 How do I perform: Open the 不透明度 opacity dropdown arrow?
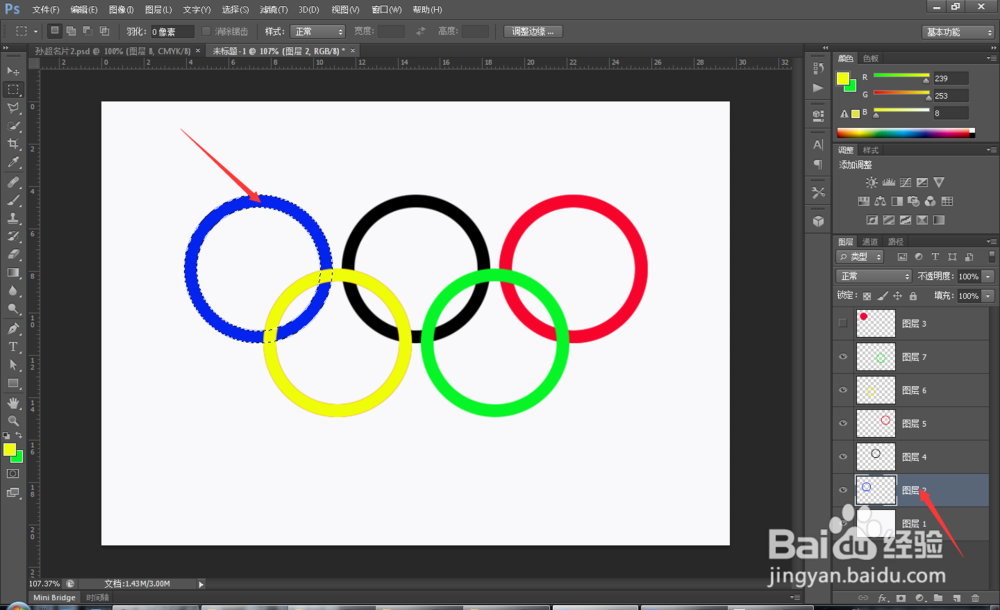(x=988, y=276)
